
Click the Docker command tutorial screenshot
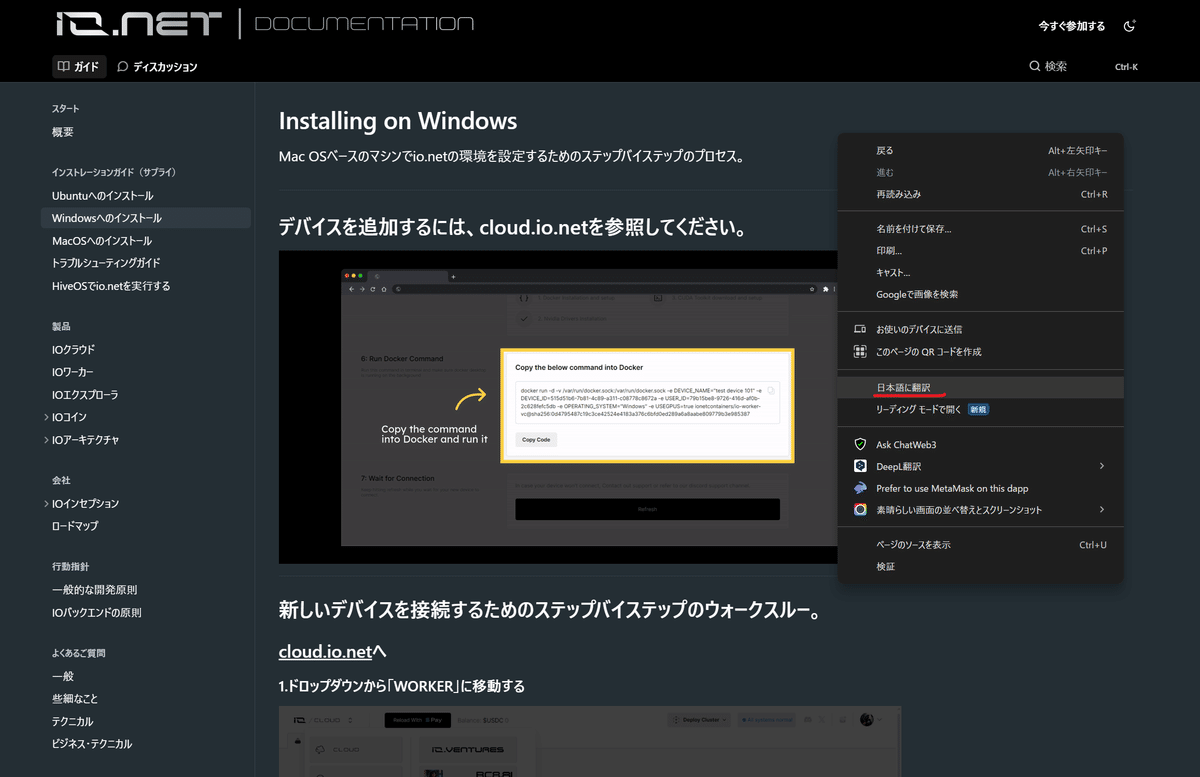[558, 407]
